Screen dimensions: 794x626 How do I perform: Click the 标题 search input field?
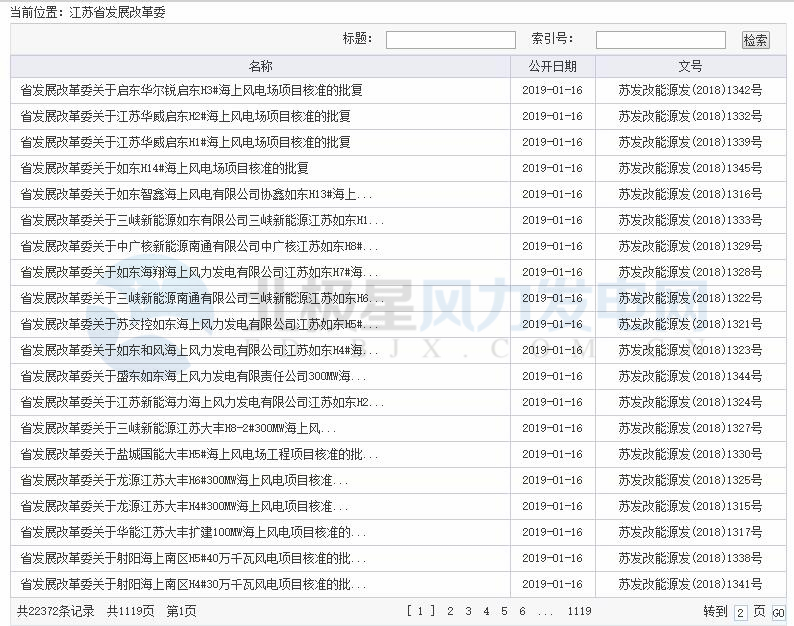coord(450,40)
